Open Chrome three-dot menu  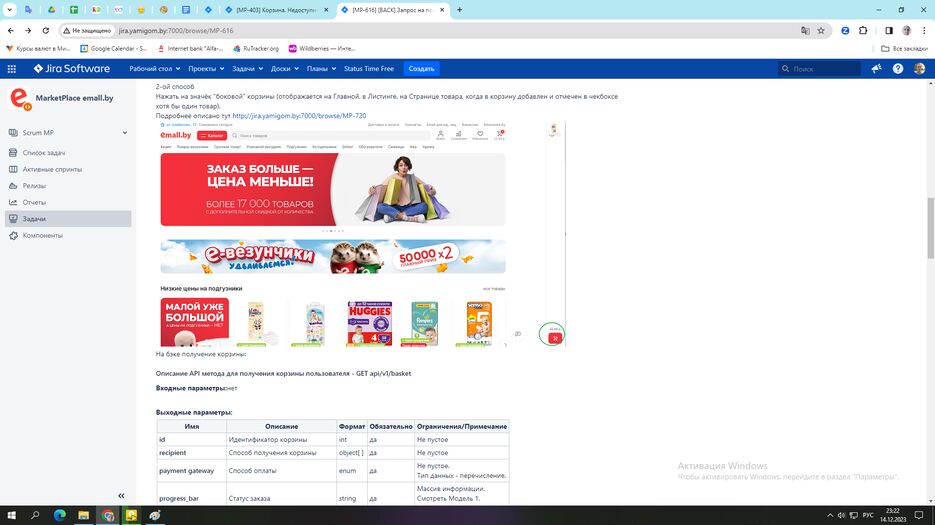coord(924,30)
